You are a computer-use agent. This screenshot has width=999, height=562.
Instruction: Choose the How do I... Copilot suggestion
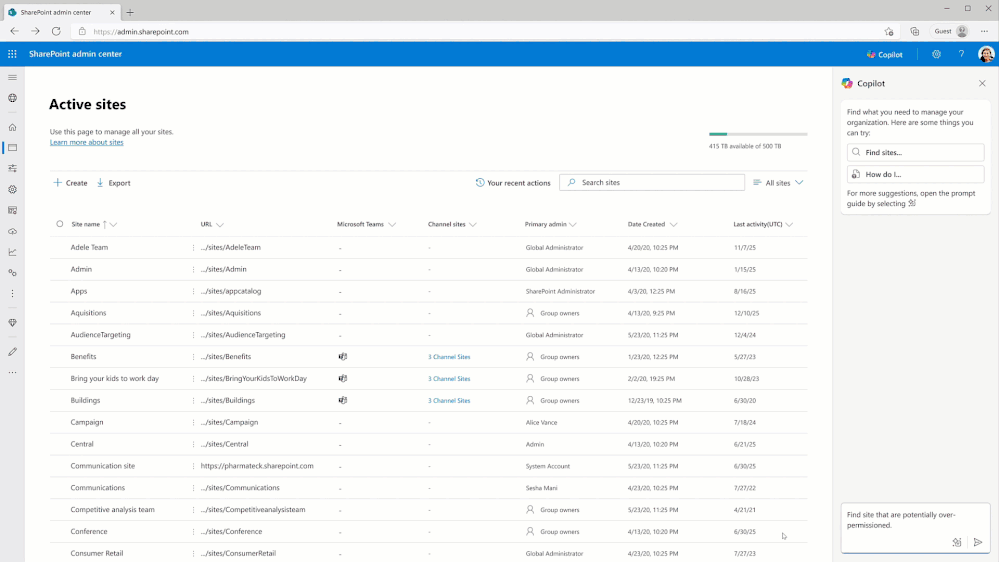[x=915, y=174]
